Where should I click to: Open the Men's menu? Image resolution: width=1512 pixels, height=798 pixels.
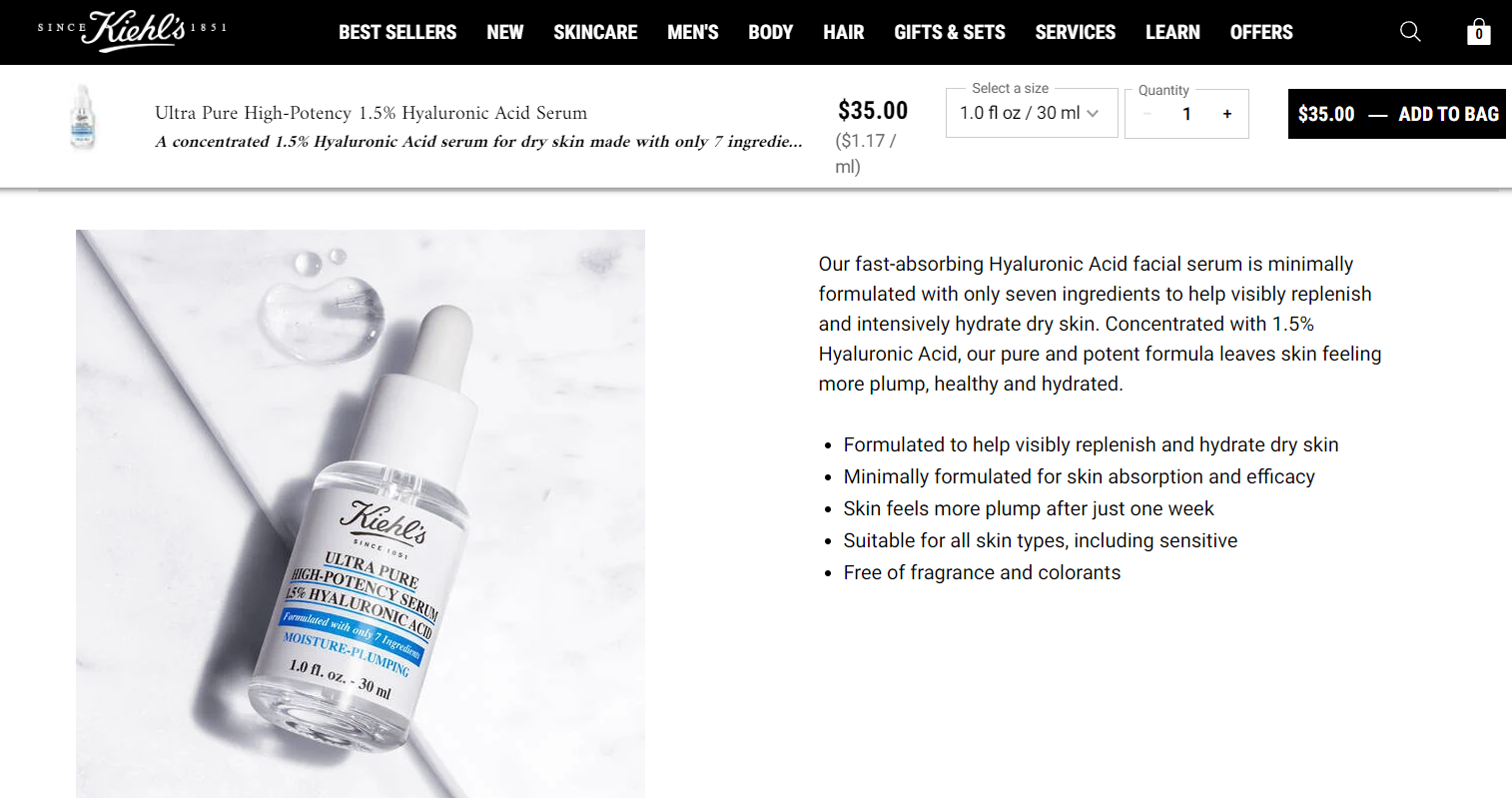point(693,32)
